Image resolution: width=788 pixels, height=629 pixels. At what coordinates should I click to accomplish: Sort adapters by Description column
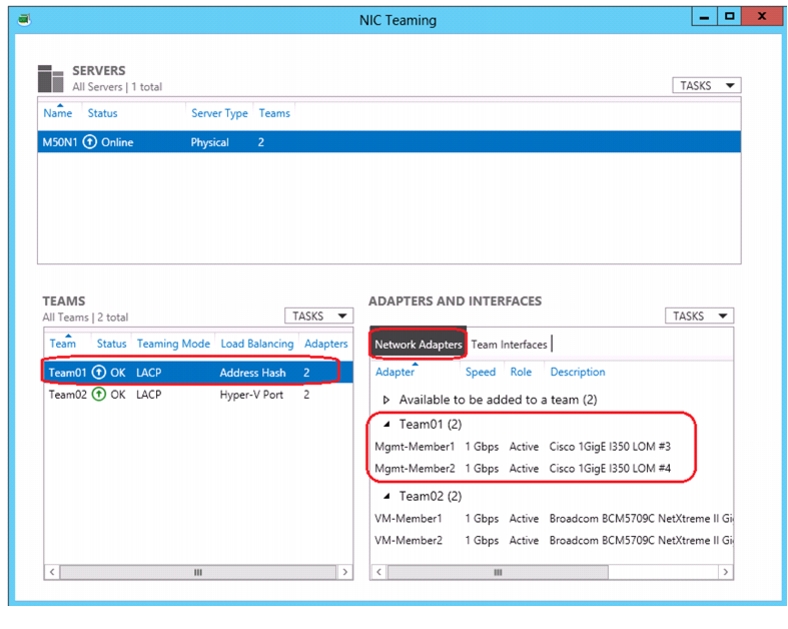(x=577, y=372)
